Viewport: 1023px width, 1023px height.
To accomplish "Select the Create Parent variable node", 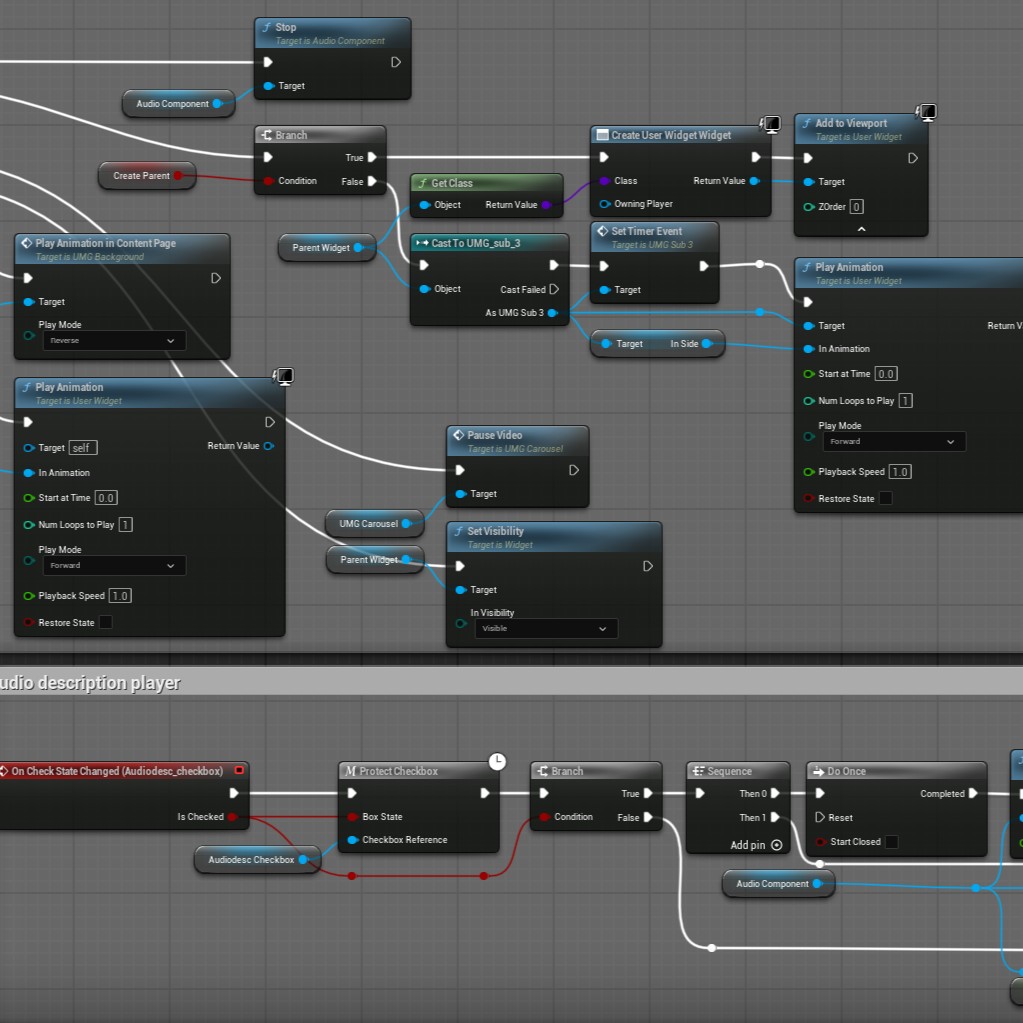I will [147, 176].
